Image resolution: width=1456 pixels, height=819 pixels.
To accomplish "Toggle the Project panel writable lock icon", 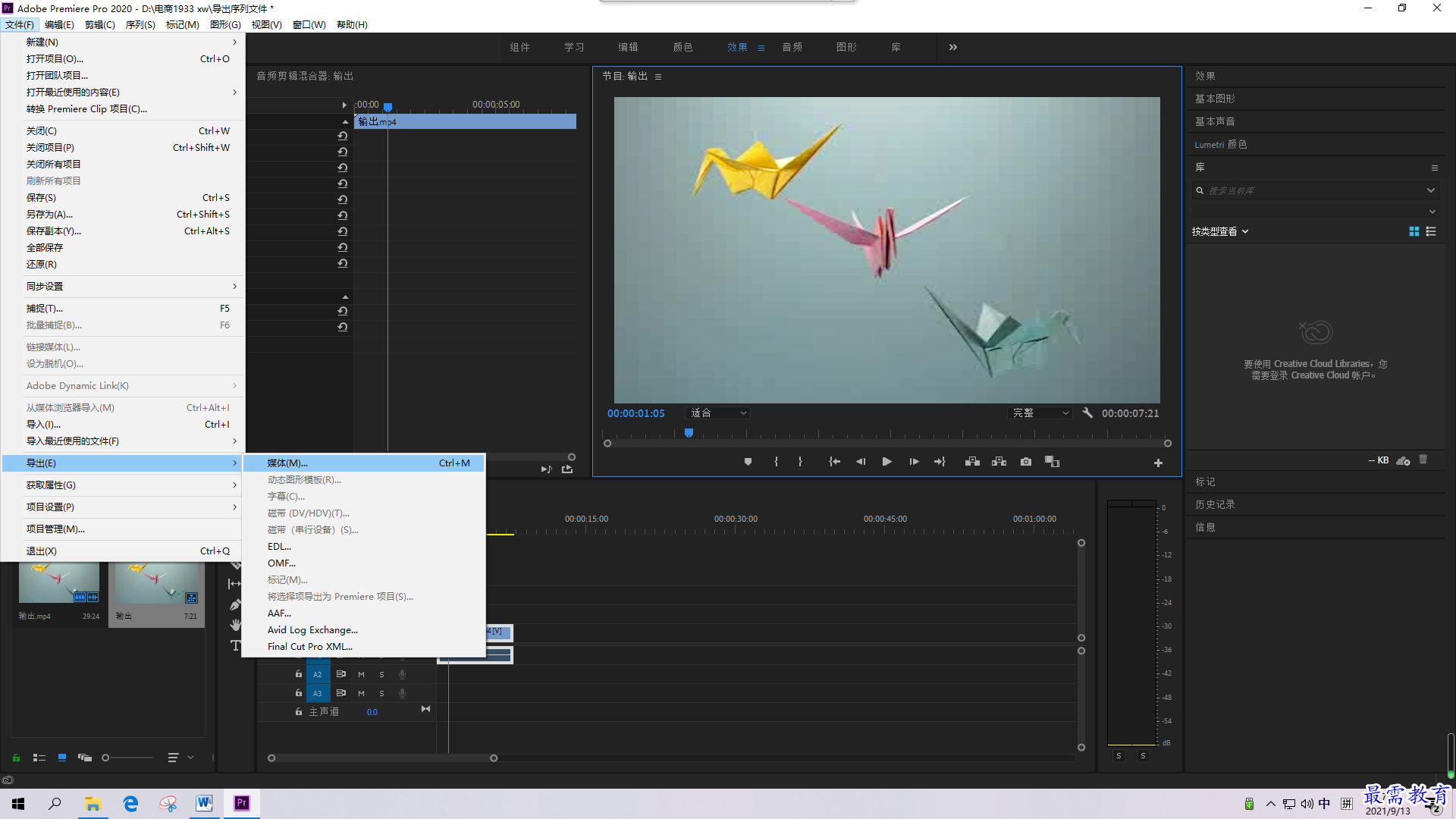I will (x=16, y=758).
